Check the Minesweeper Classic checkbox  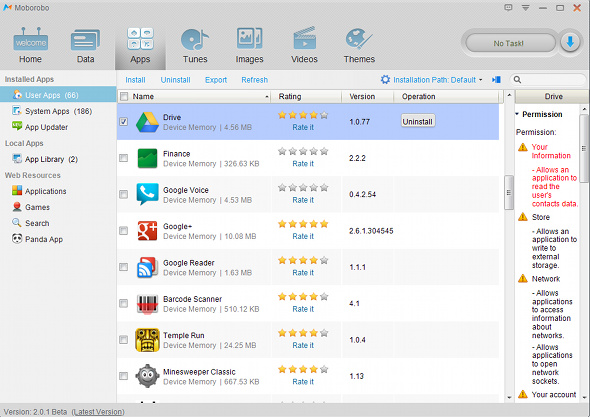tap(124, 376)
